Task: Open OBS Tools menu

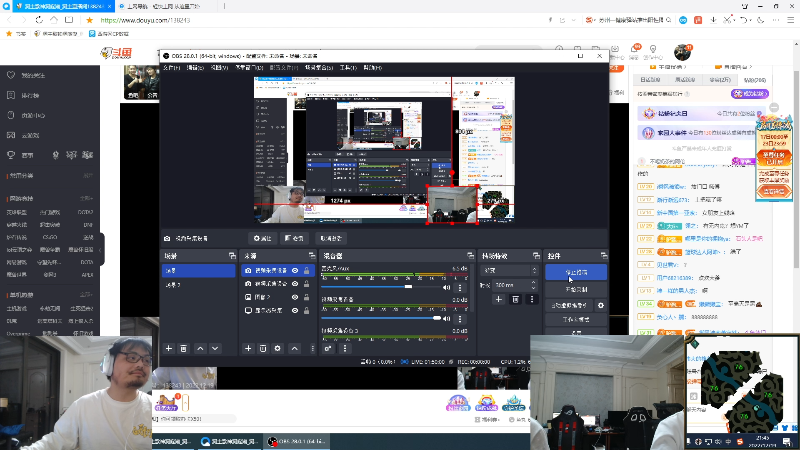Action: coord(348,68)
